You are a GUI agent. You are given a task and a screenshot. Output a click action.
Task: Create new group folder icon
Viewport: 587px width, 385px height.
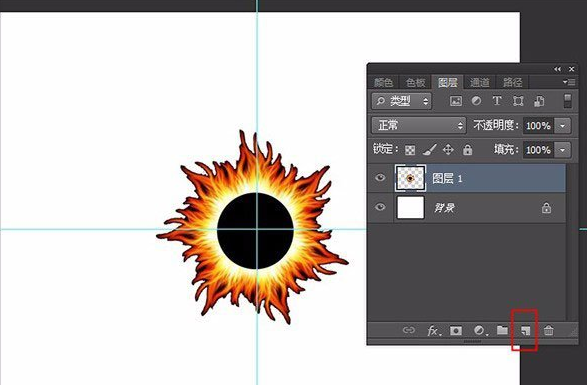pos(502,330)
